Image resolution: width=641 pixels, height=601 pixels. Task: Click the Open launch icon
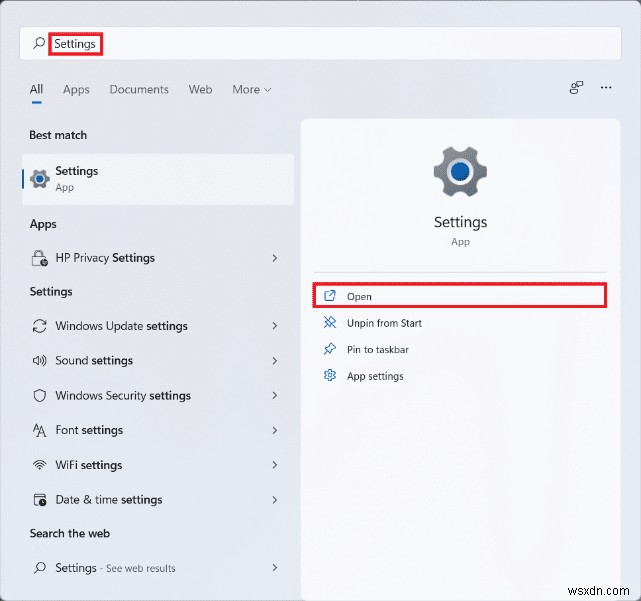(329, 296)
